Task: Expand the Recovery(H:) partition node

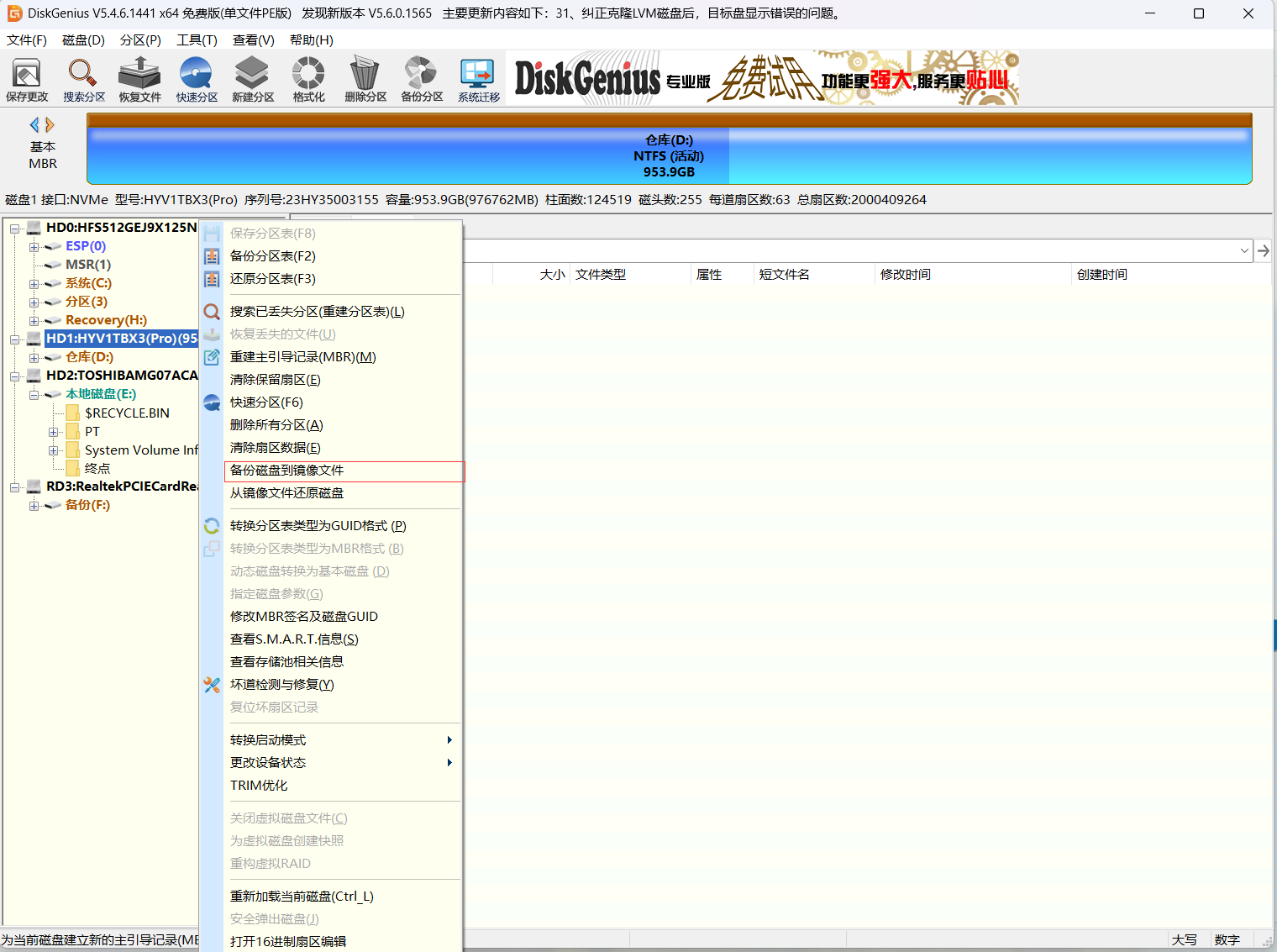Action: 34,321
